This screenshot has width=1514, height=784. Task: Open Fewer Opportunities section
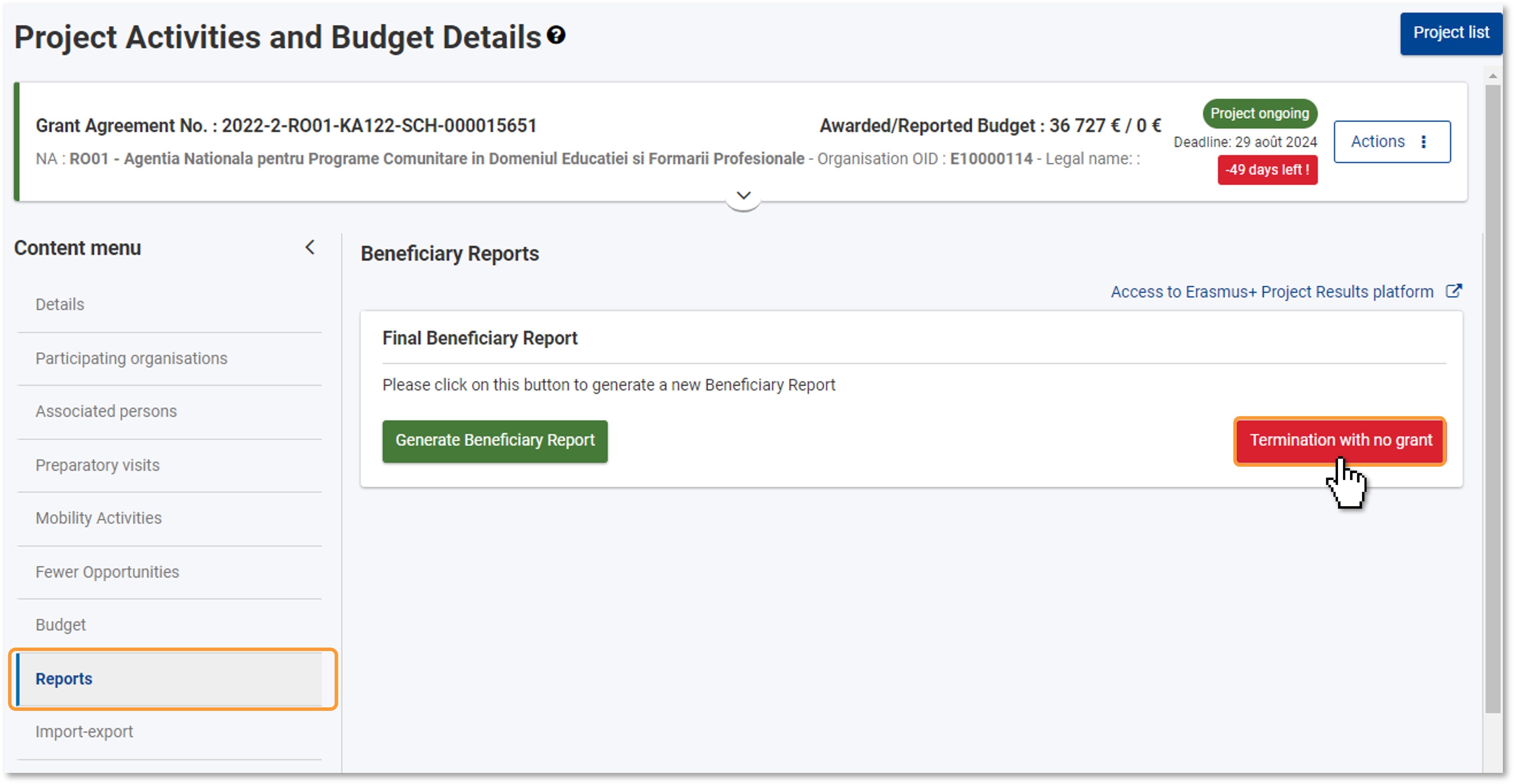pyautogui.click(x=107, y=572)
